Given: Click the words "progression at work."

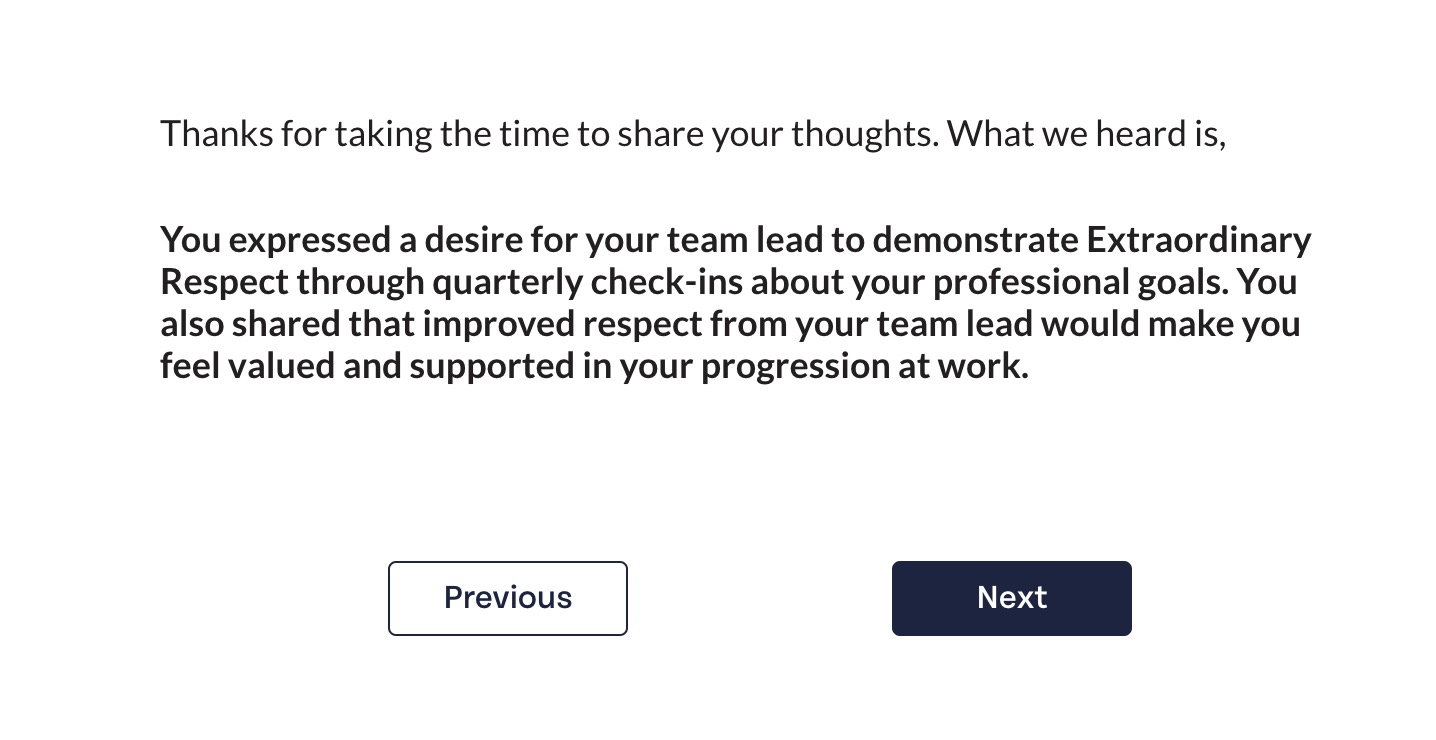Looking at the screenshot, I should click(865, 367).
